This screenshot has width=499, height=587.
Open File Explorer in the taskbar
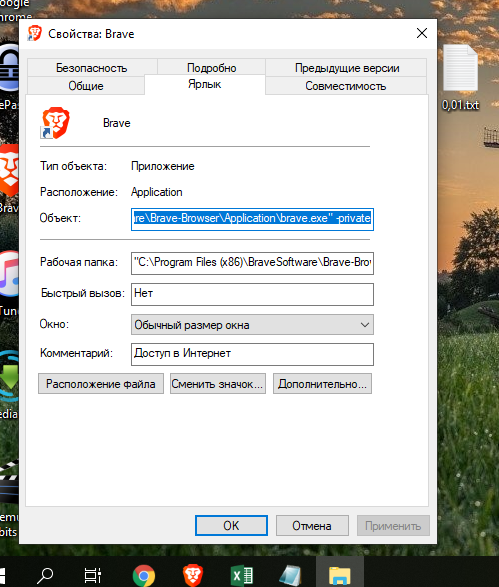[x=340, y=575]
